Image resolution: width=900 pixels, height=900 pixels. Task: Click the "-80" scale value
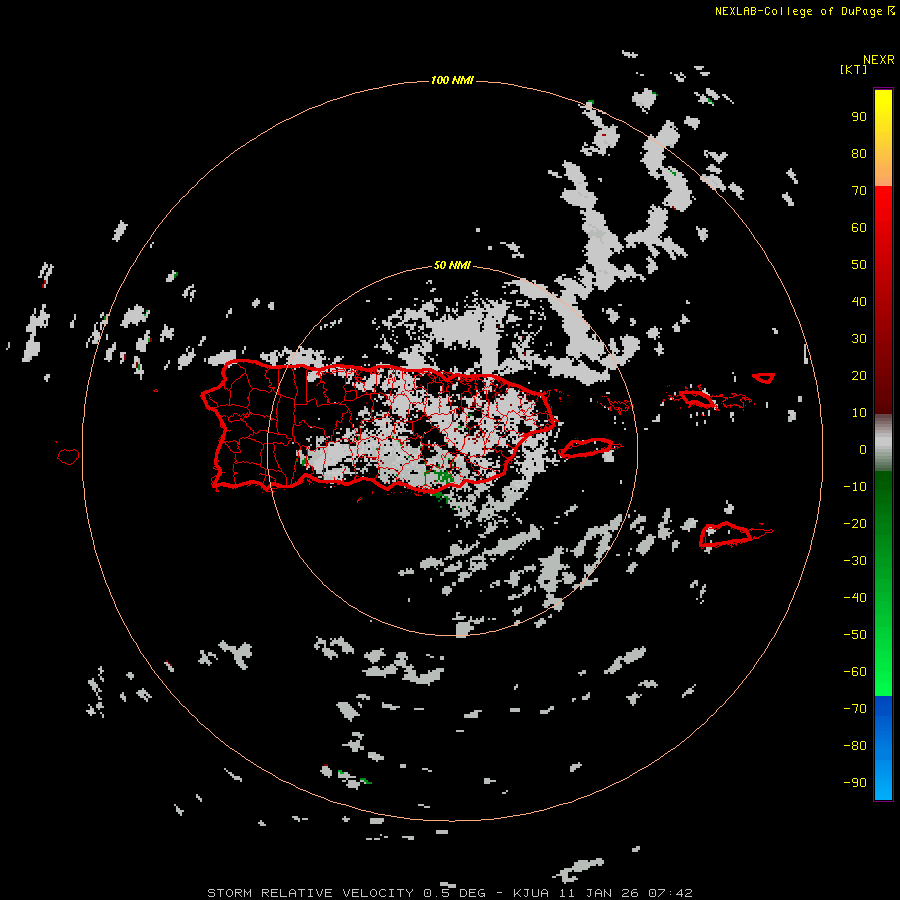[855, 746]
